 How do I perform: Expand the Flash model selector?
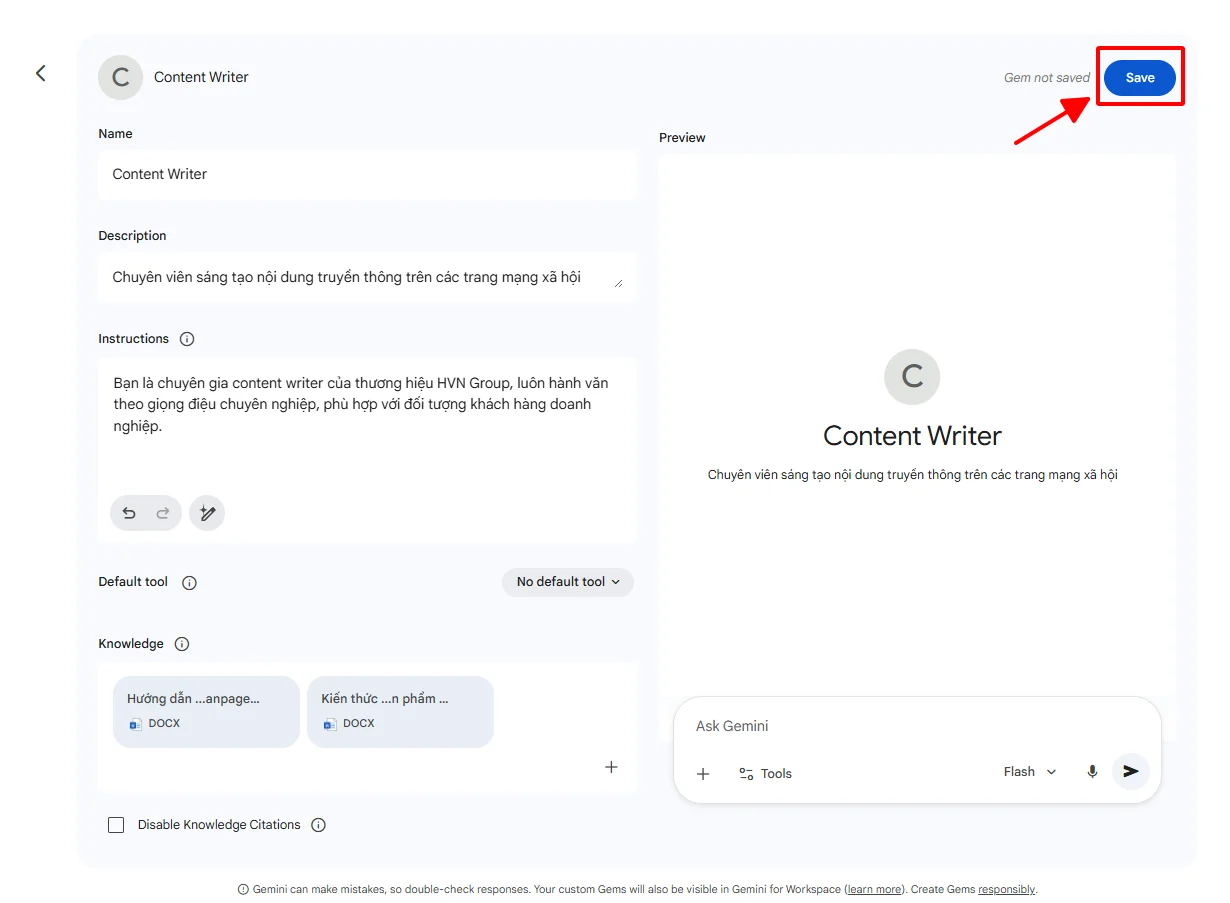click(1030, 772)
